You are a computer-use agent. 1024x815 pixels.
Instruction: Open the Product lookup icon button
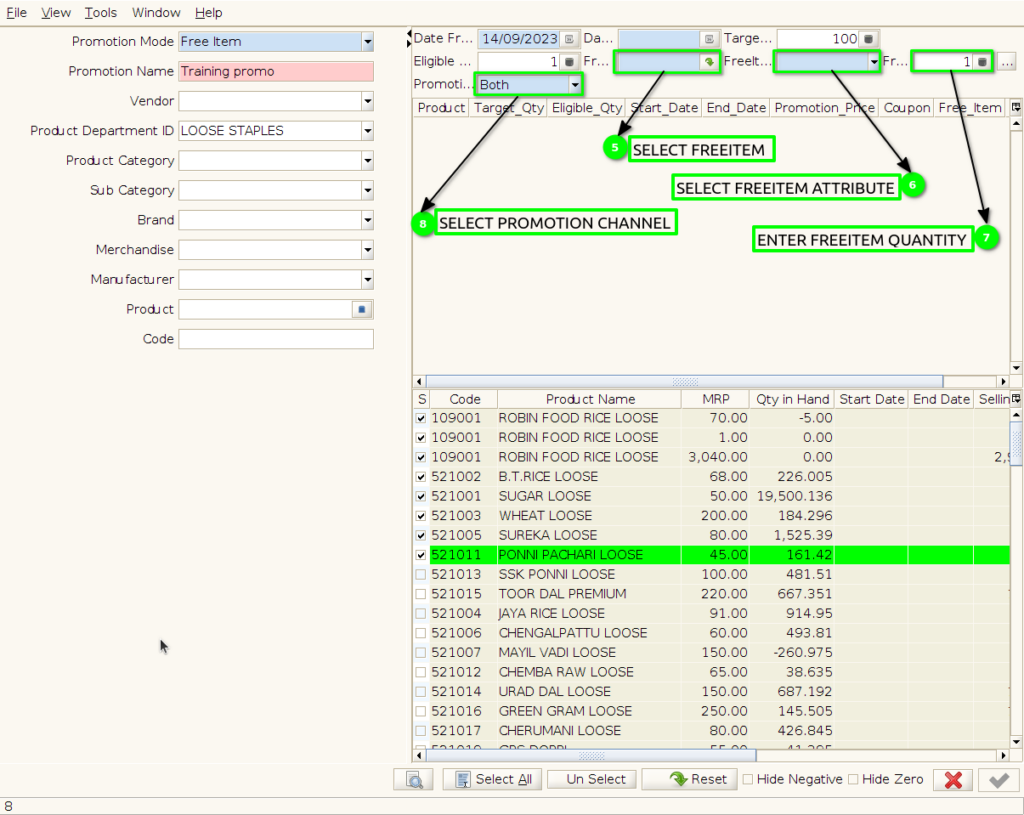[362, 310]
